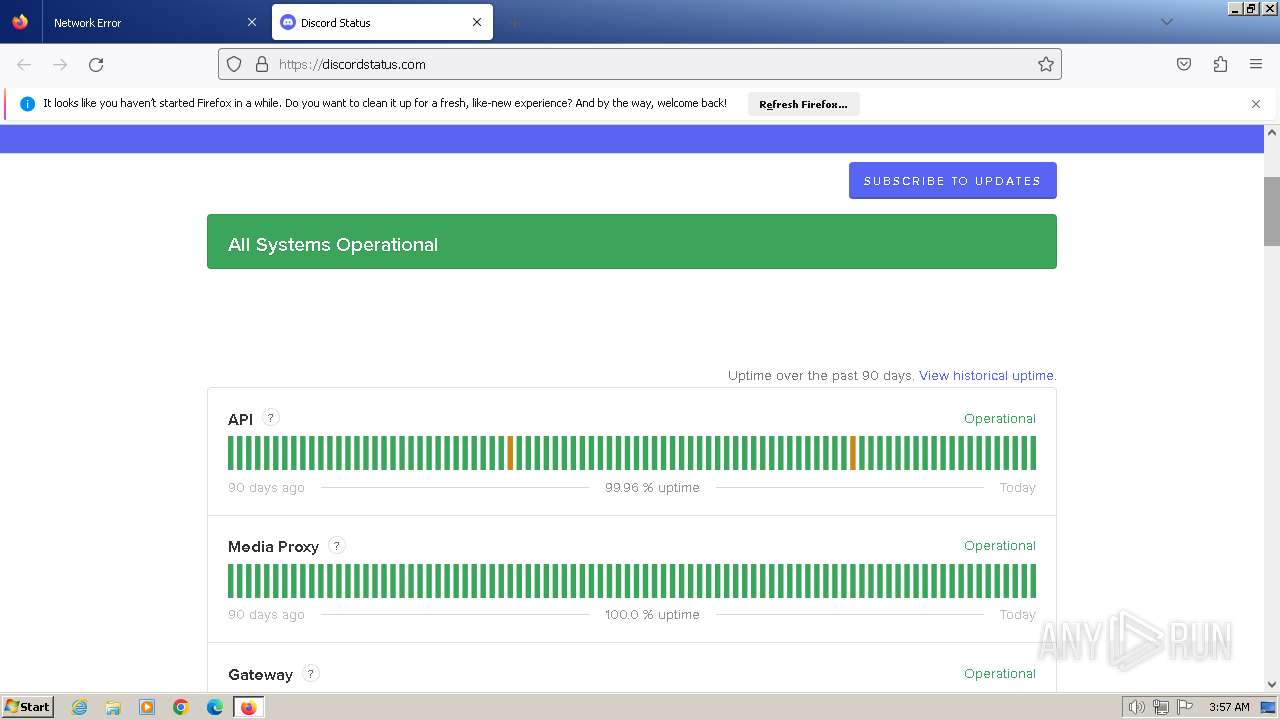Screen dimensions: 1280x720
Task: Reload the Discord Status page
Action: (96, 64)
